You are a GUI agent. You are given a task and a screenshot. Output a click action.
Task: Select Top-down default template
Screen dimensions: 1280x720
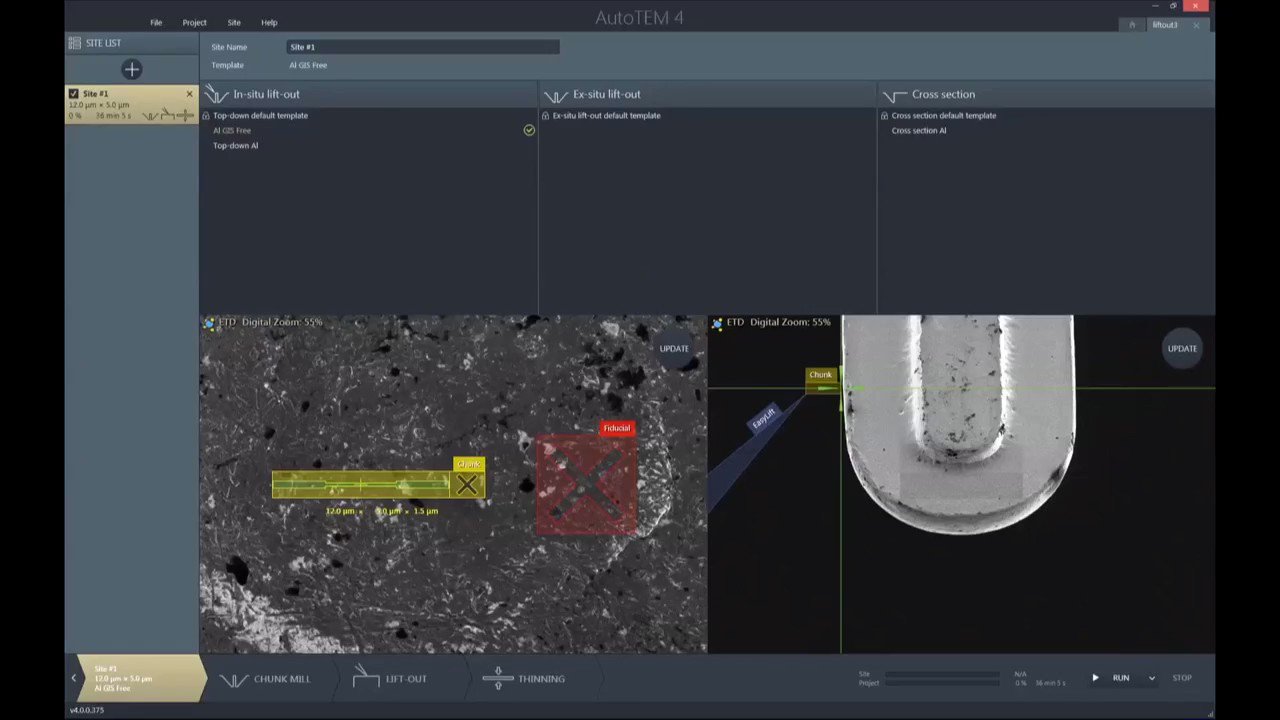[x=260, y=116]
